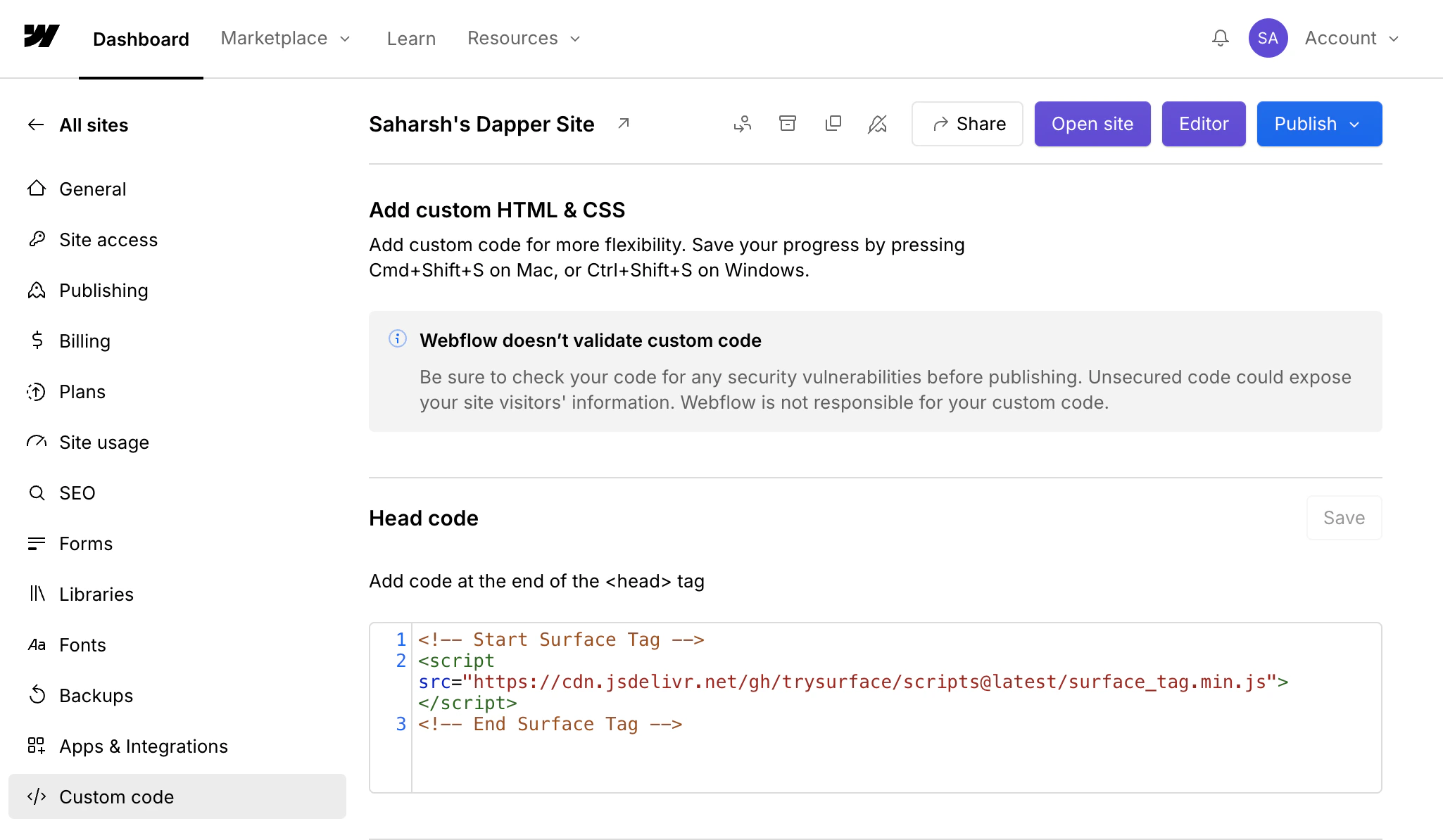Click the Site access key icon

point(37,239)
